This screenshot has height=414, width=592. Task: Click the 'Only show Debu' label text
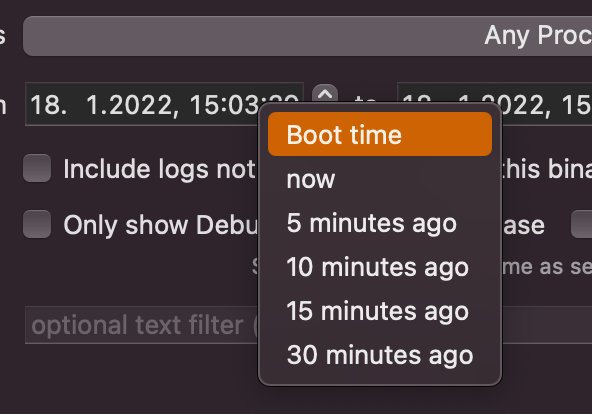point(160,225)
